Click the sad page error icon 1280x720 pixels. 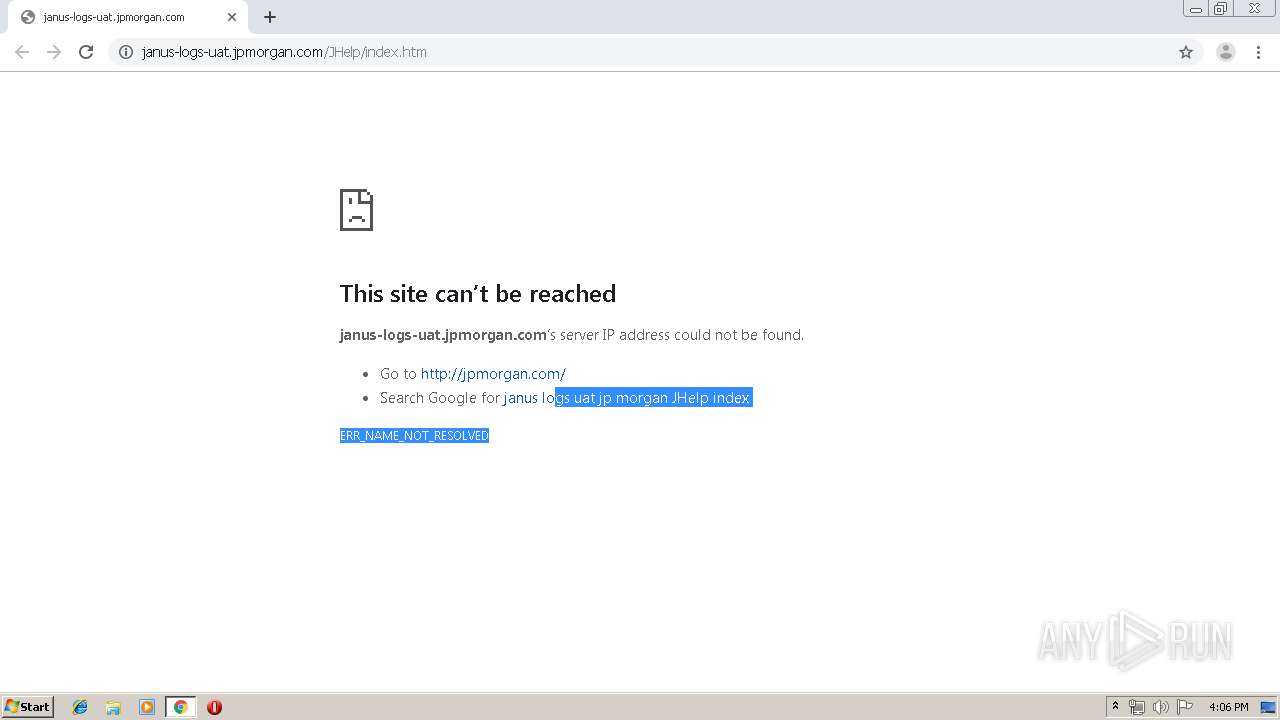(356, 210)
